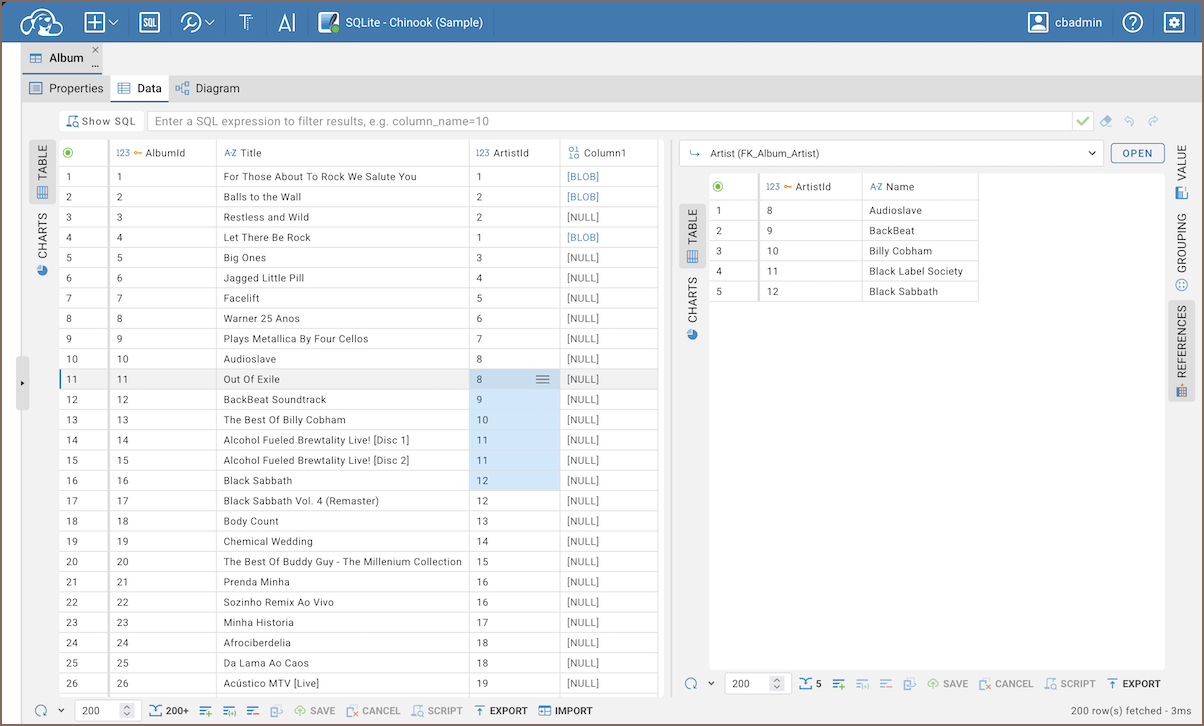1204x726 pixels.
Task: Open the cbadmin user menu
Action: pyautogui.click(x=1065, y=22)
